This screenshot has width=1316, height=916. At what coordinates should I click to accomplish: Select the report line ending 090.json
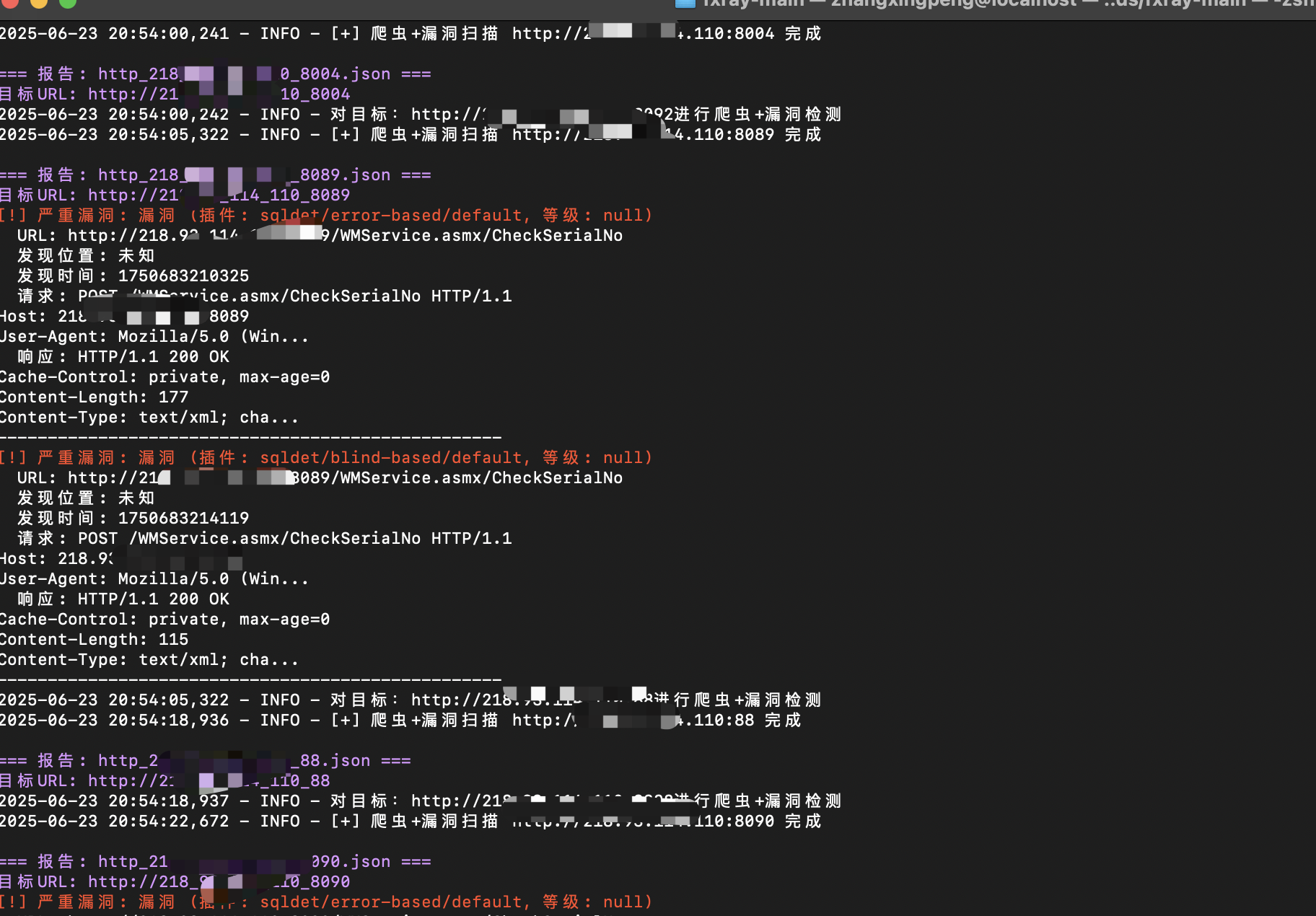click(215, 862)
